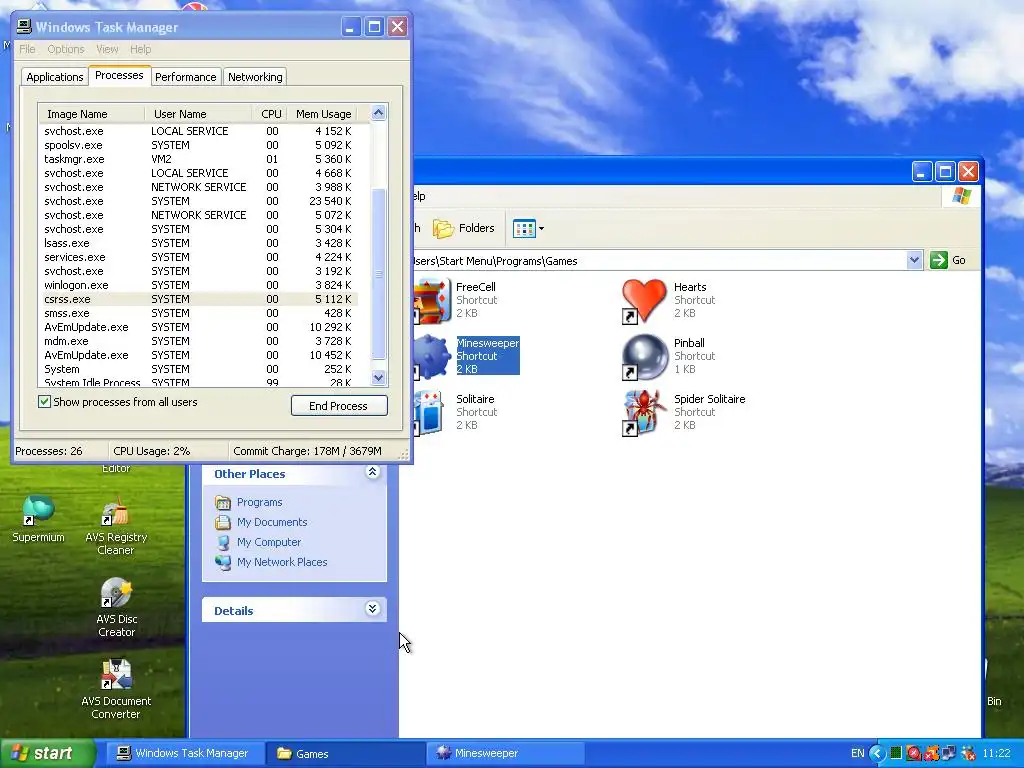Sort processes by CPU column
The width and height of the screenshot is (1024, 768).
(x=269, y=114)
